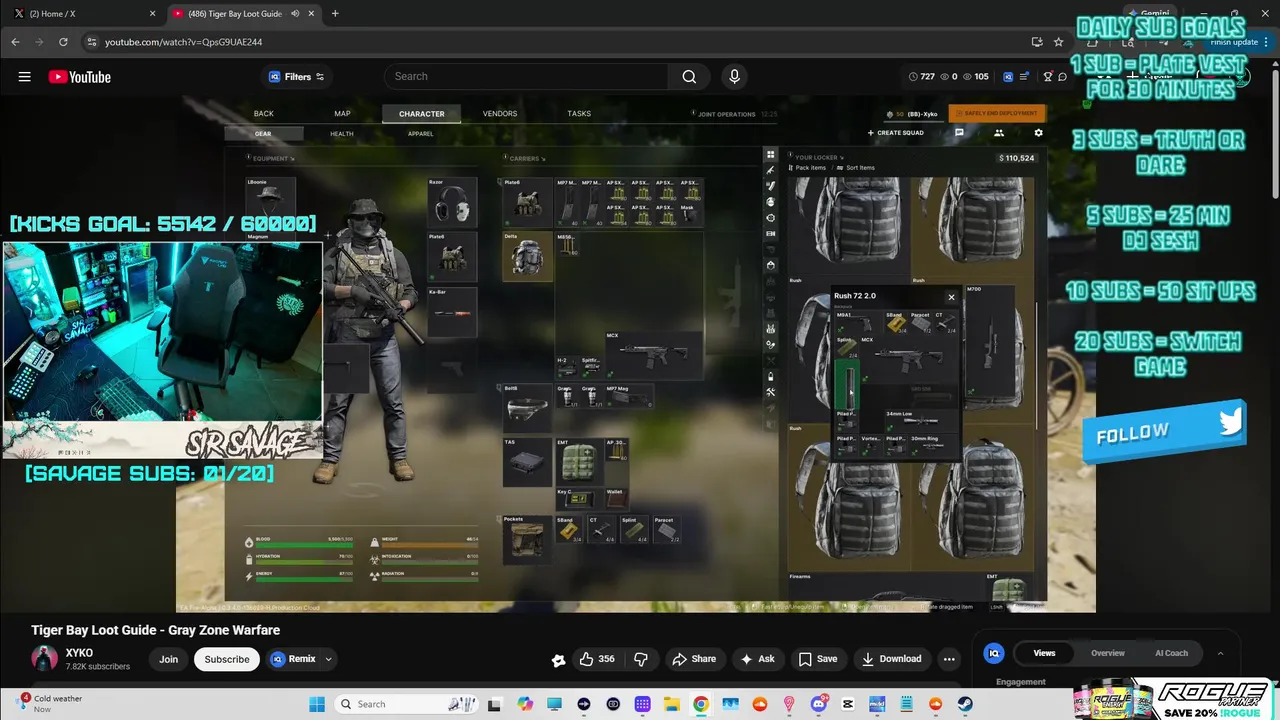Click CREATE SQUAD button
Image resolution: width=1280 pixels, height=720 pixels.
click(x=896, y=133)
